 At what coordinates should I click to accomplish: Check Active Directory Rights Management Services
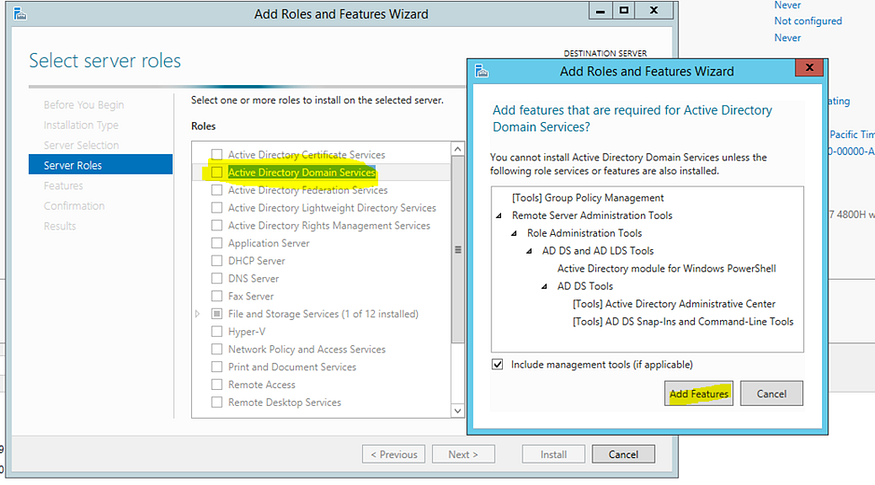pyautogui.click(x=217, y=225)
